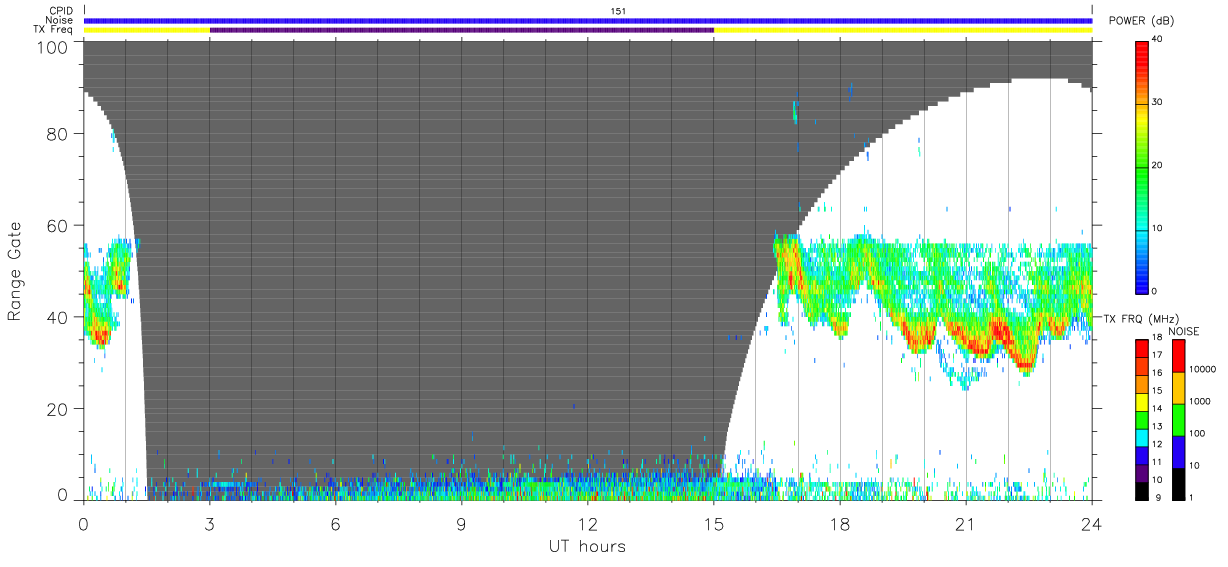Screen dimensions: 1228x567
Task: Click power scale label 40
Action: (1159, 40)
